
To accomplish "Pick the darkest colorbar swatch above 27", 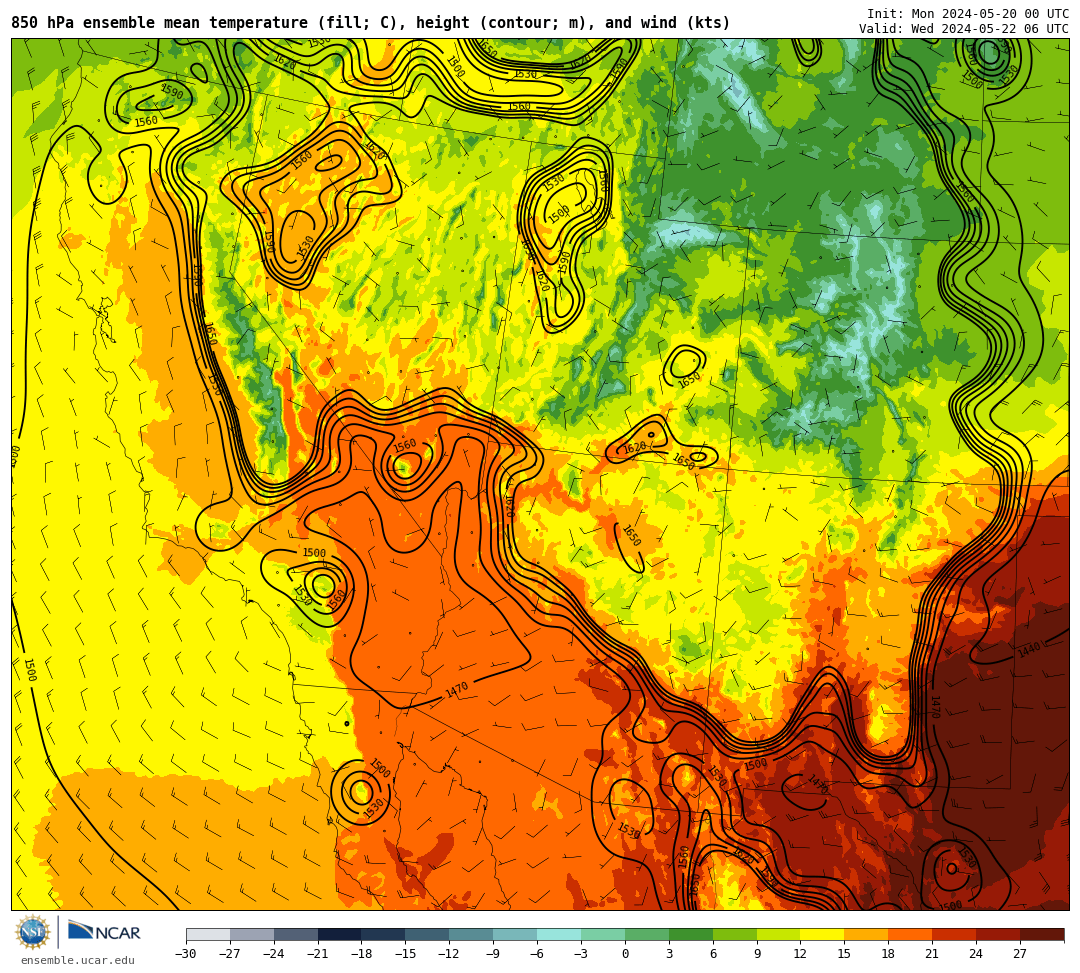I will point(1042,934).
